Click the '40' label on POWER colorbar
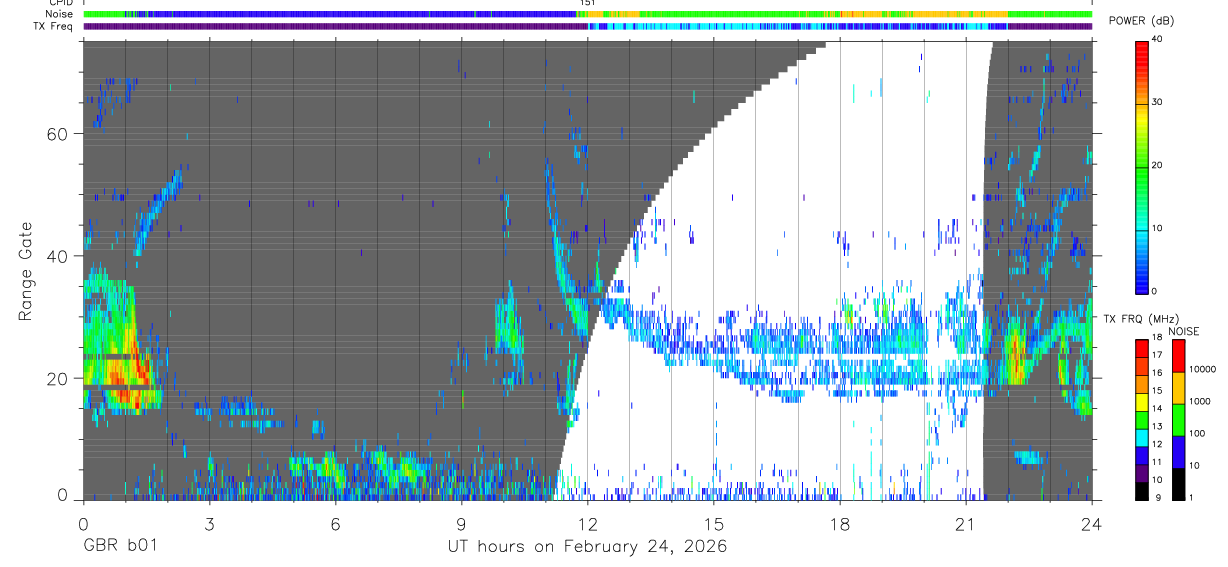 point(1157,39)
